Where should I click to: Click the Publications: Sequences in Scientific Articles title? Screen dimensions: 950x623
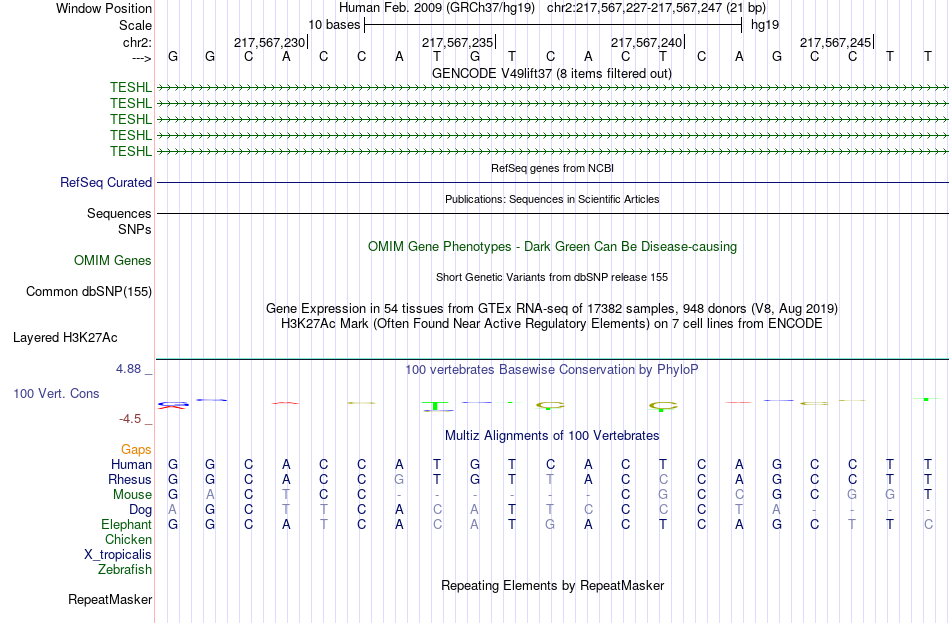point(552,199)
